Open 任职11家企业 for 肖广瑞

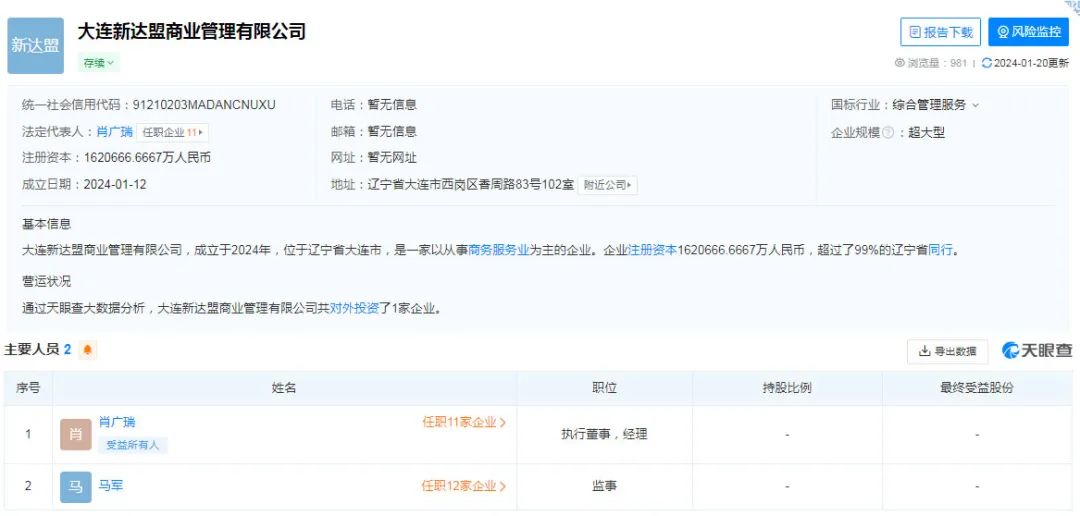[464, 423]
